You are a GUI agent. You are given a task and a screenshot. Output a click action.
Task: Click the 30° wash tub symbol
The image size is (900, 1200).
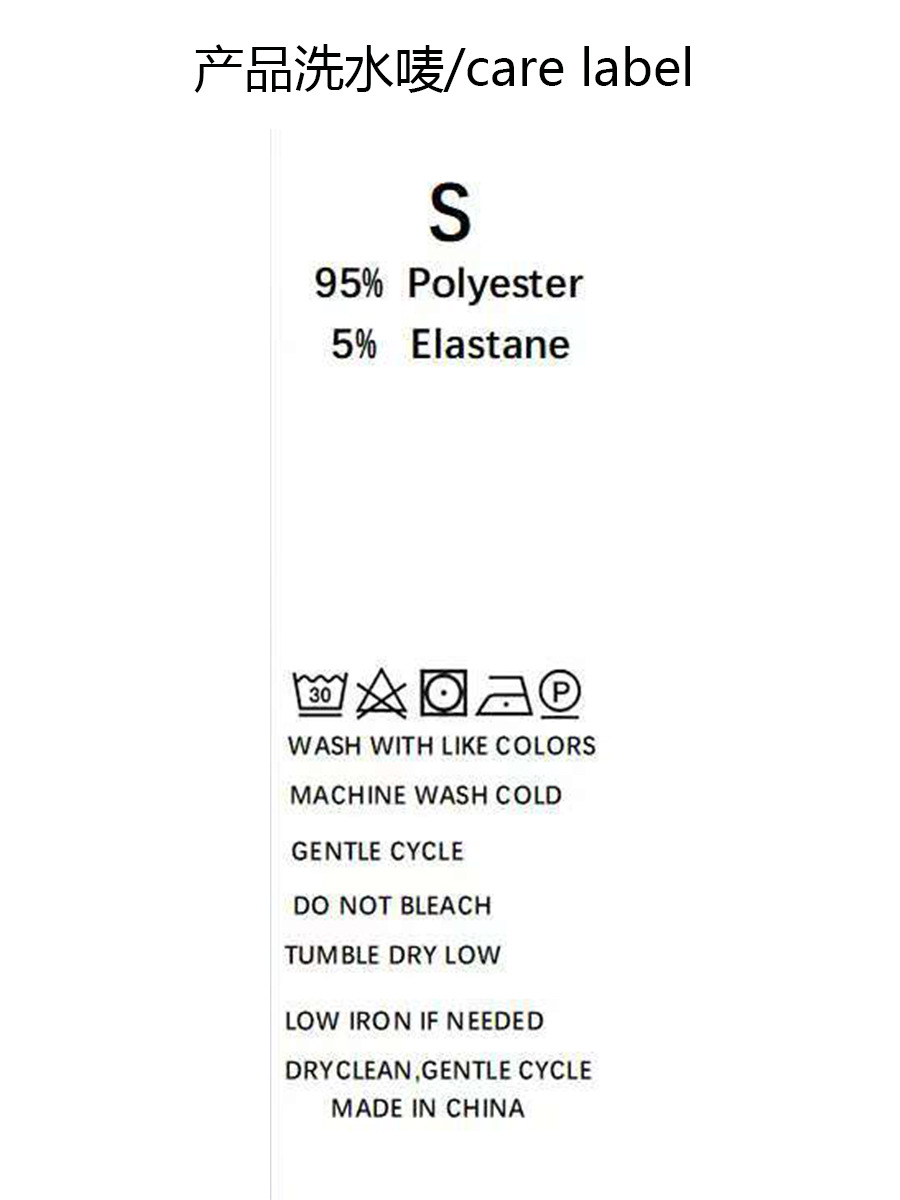click(319, 693)
